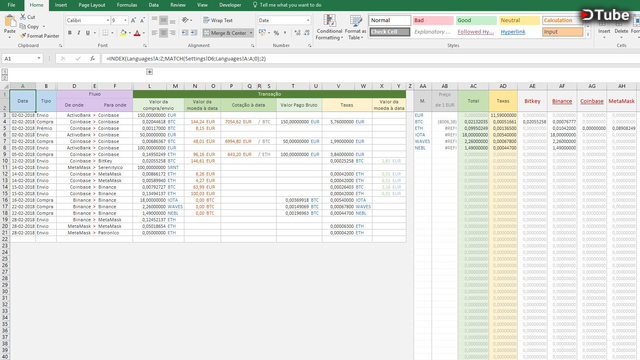This screenshot has height=360, width=640.
Task: Apply the Good cell style
Action: [x=476, y=20]
